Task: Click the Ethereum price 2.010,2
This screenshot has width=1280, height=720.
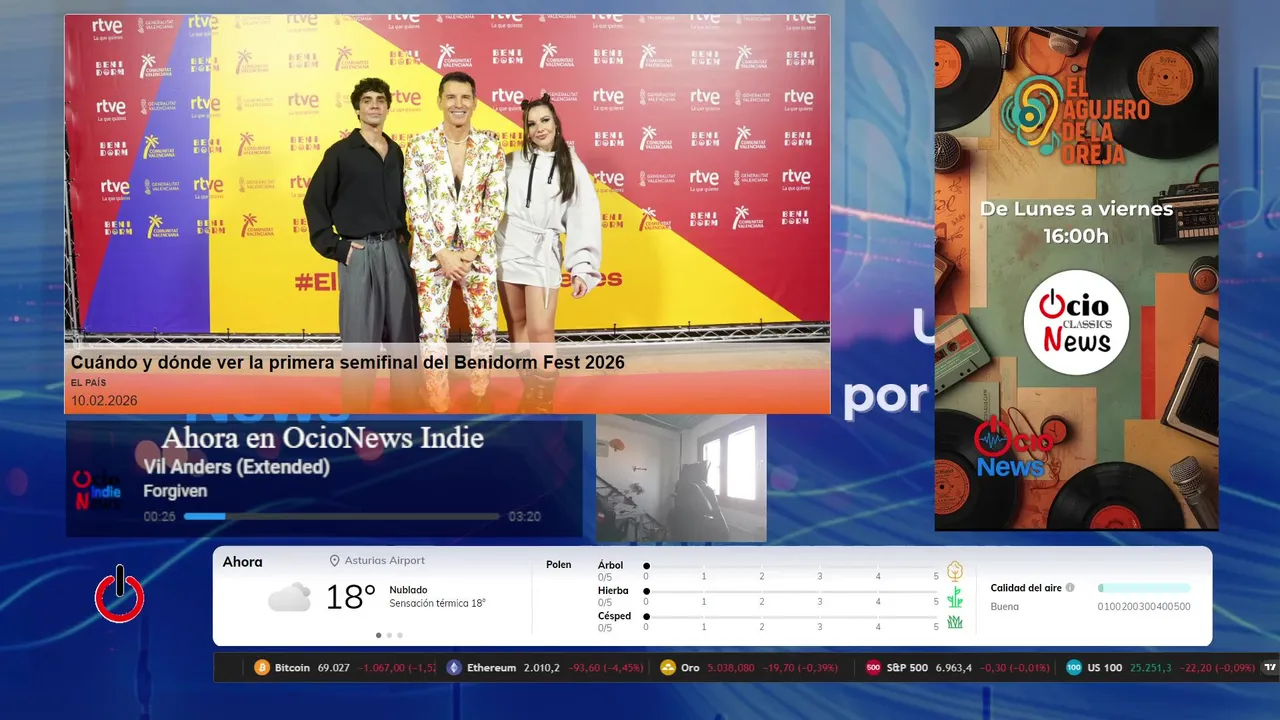Action: [542, 668]
